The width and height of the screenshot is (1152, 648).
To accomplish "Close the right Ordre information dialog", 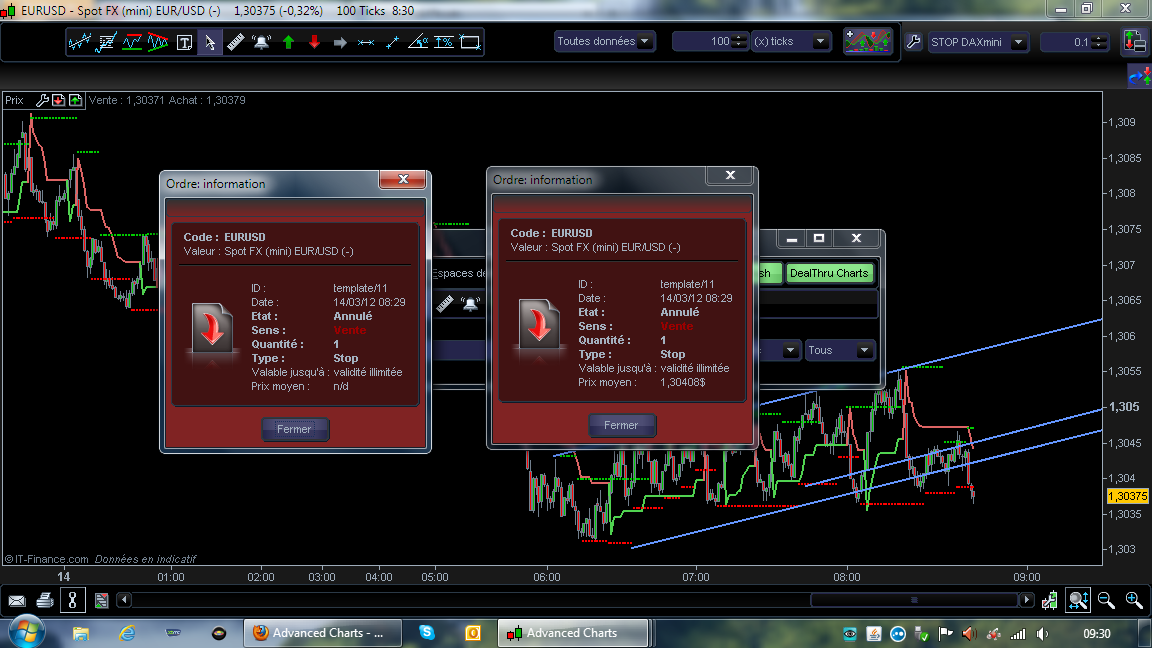I will (730, 175).
